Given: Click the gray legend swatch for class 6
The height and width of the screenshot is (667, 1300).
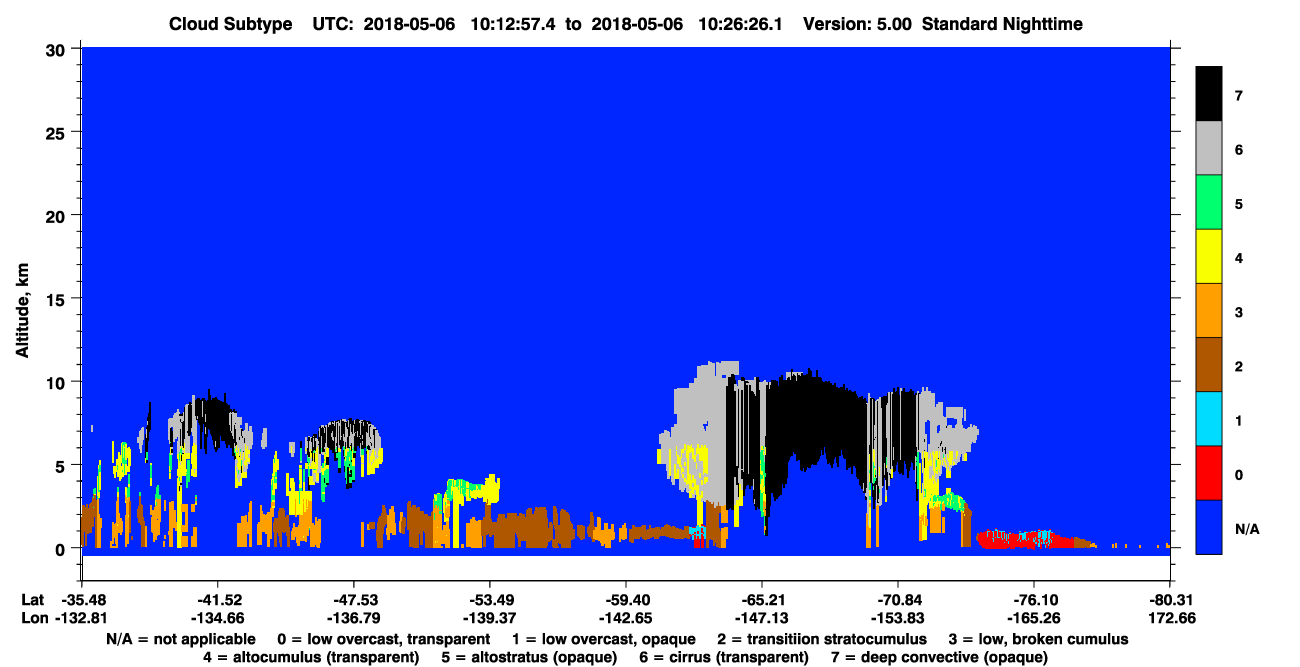Looking at the screenshot, I should 1209,149.
